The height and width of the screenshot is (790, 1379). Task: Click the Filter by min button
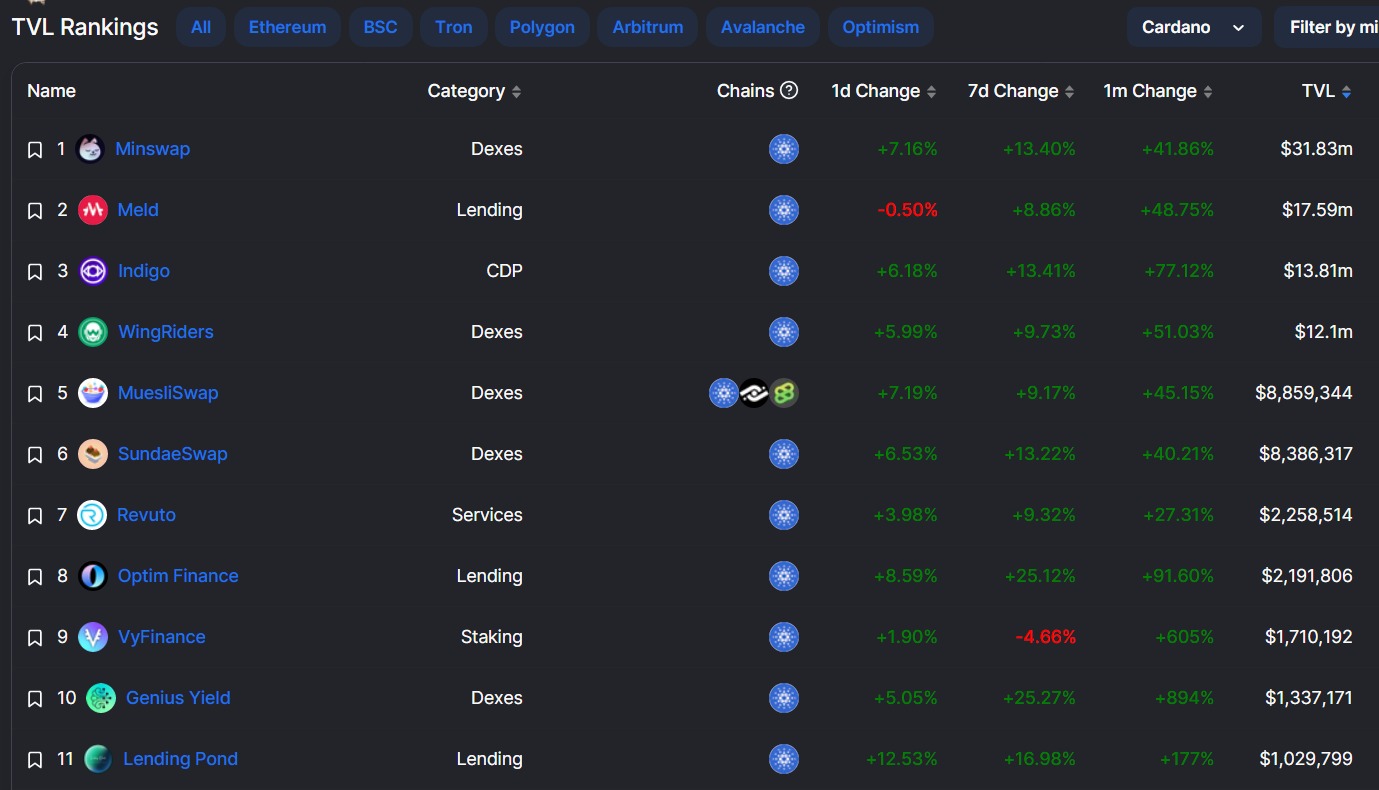pyautogui.click(x=1327, y=27)
